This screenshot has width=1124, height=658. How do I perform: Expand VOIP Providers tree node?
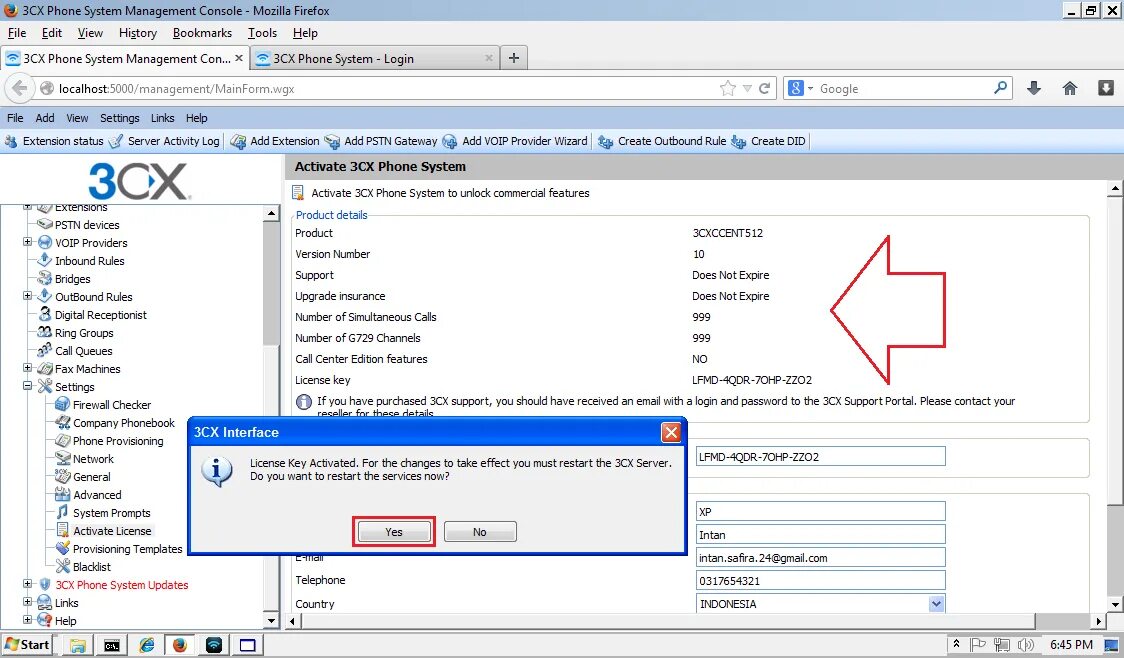pyautogui.click(x=27, y=242)
